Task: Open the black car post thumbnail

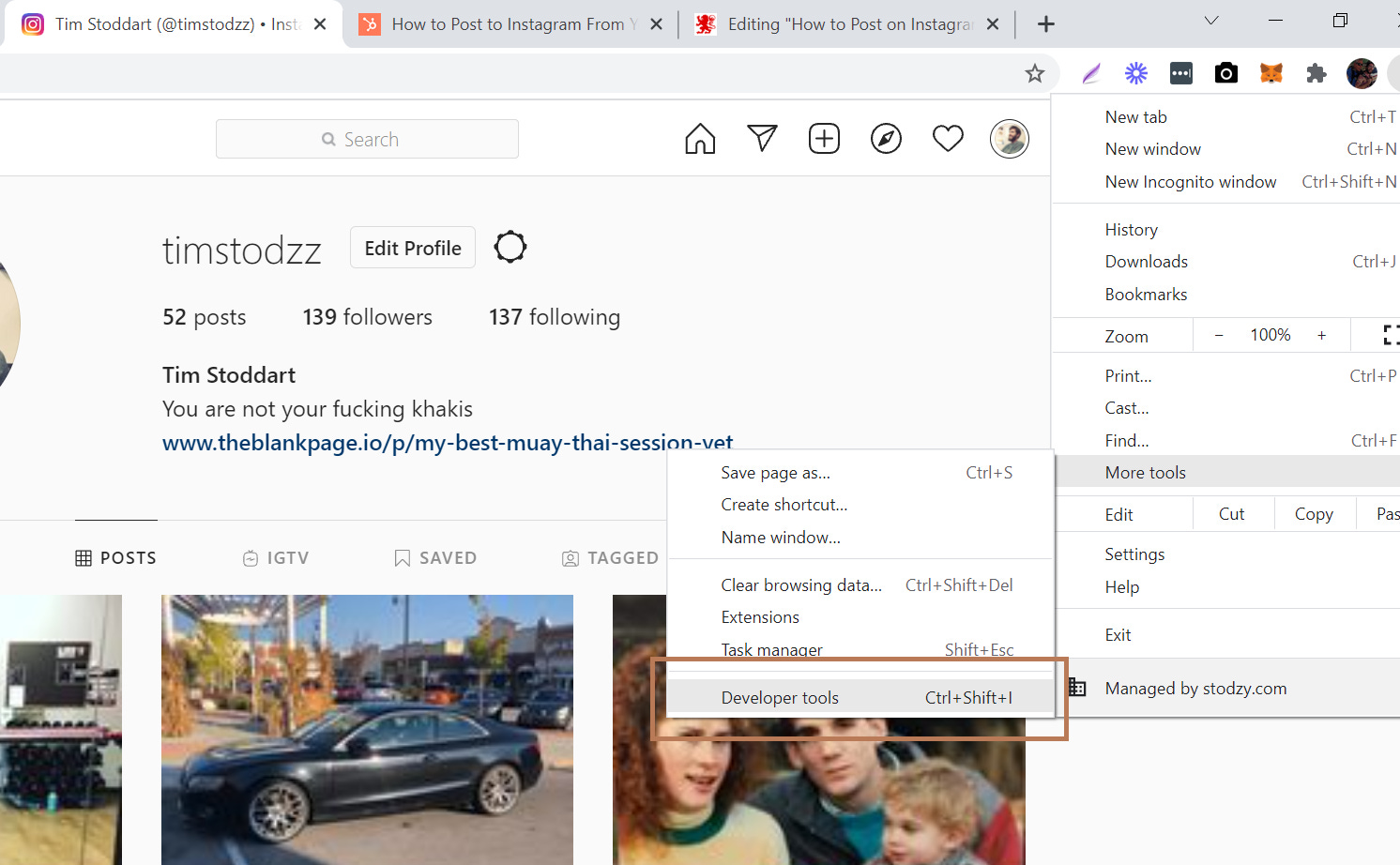Action: point(367,730)
